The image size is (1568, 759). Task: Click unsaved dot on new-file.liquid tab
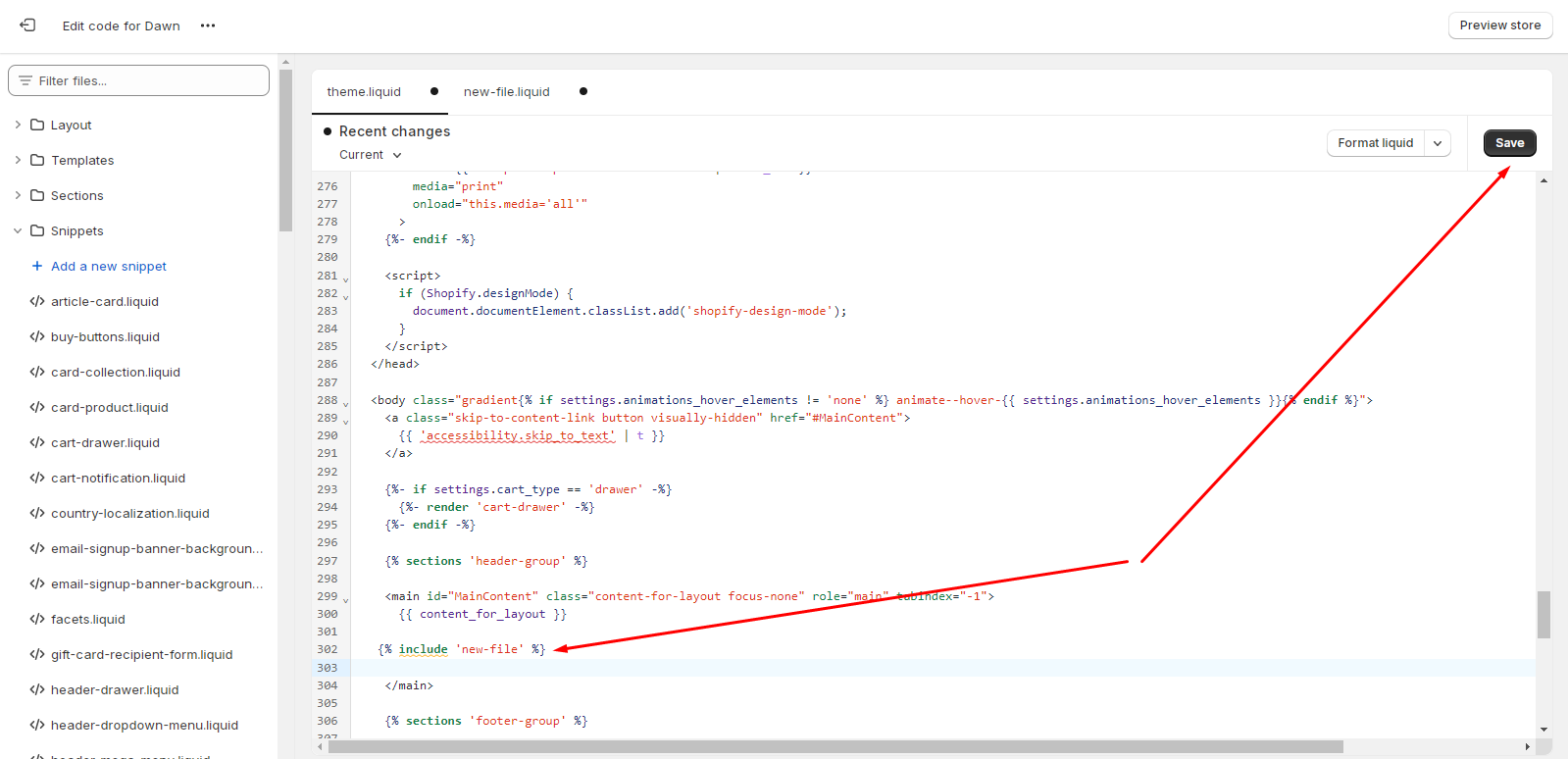583,91
